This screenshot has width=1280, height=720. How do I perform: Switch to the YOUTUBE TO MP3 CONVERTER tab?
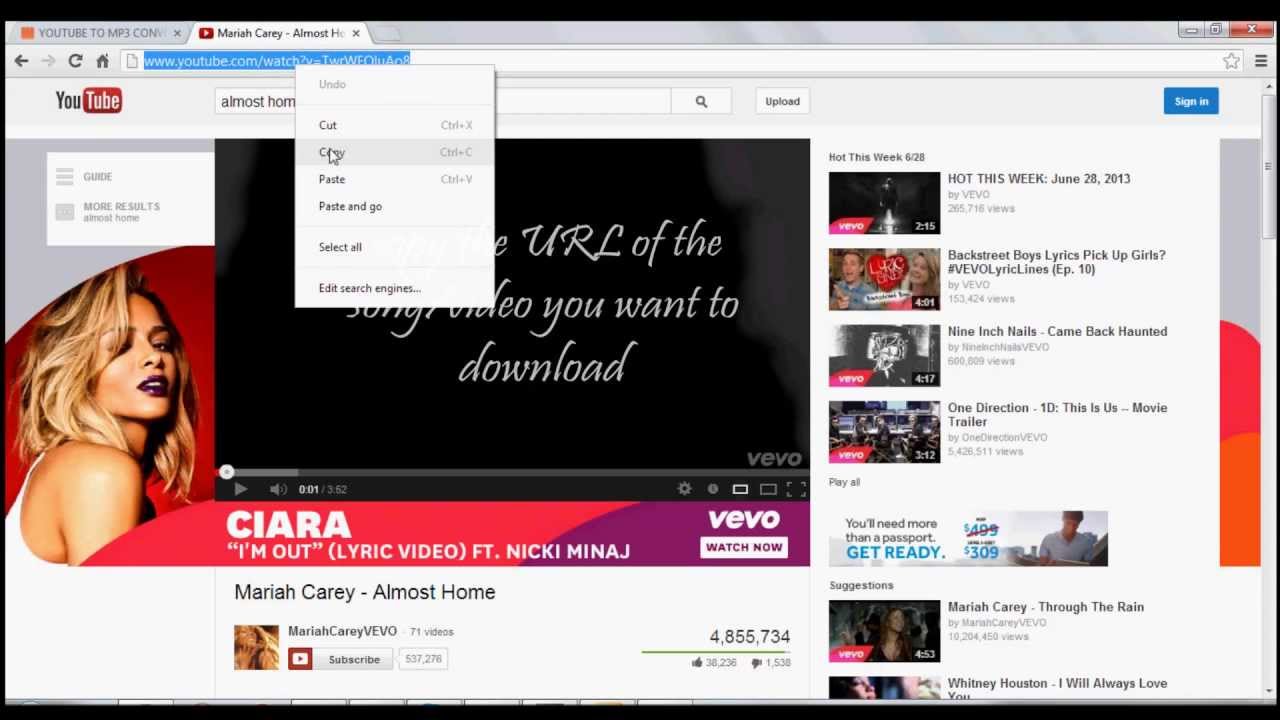pos(100,33)
